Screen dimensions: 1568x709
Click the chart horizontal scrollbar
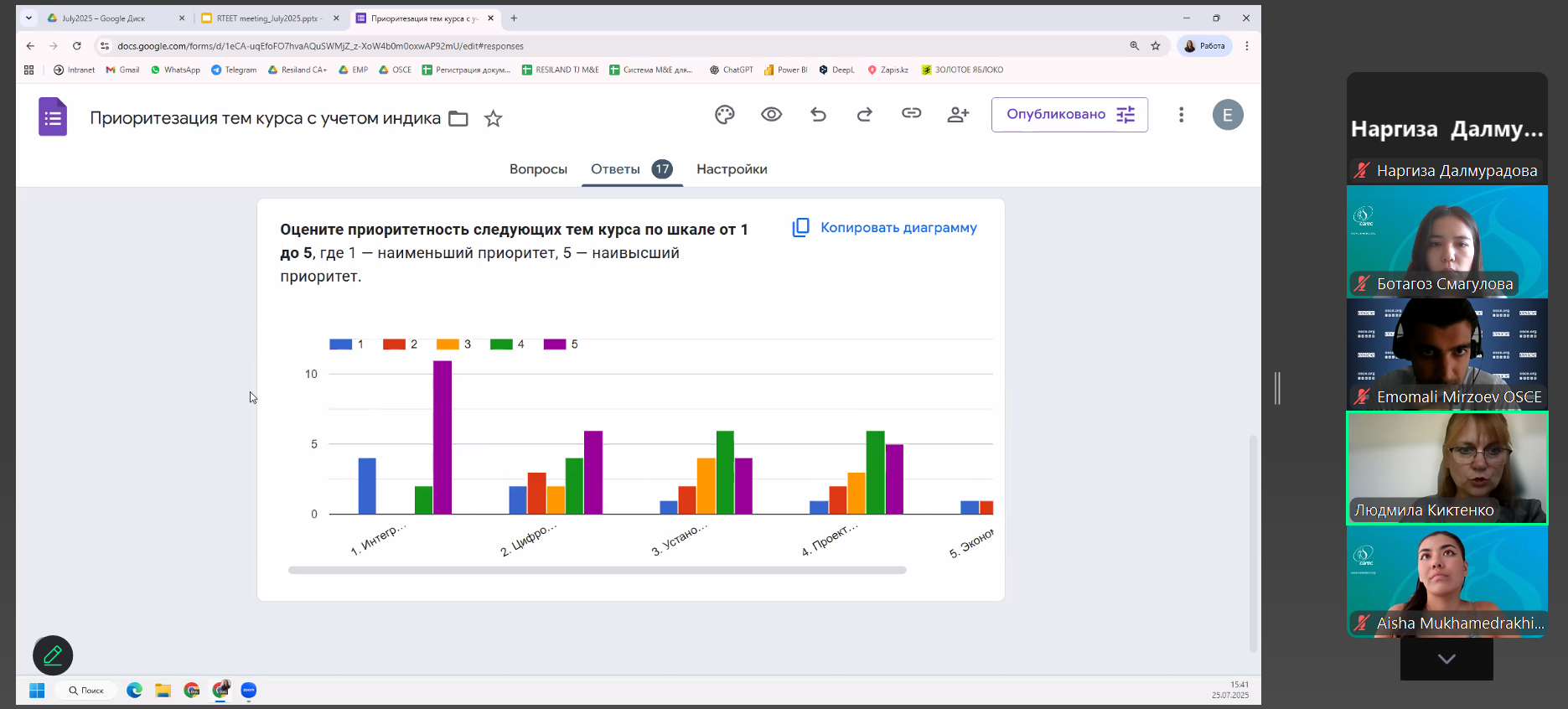click(597, 570)
